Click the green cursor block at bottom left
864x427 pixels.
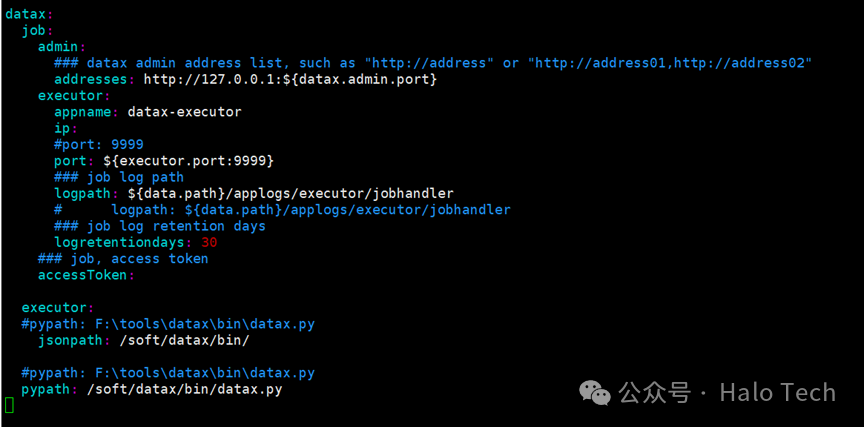(9, 404)
